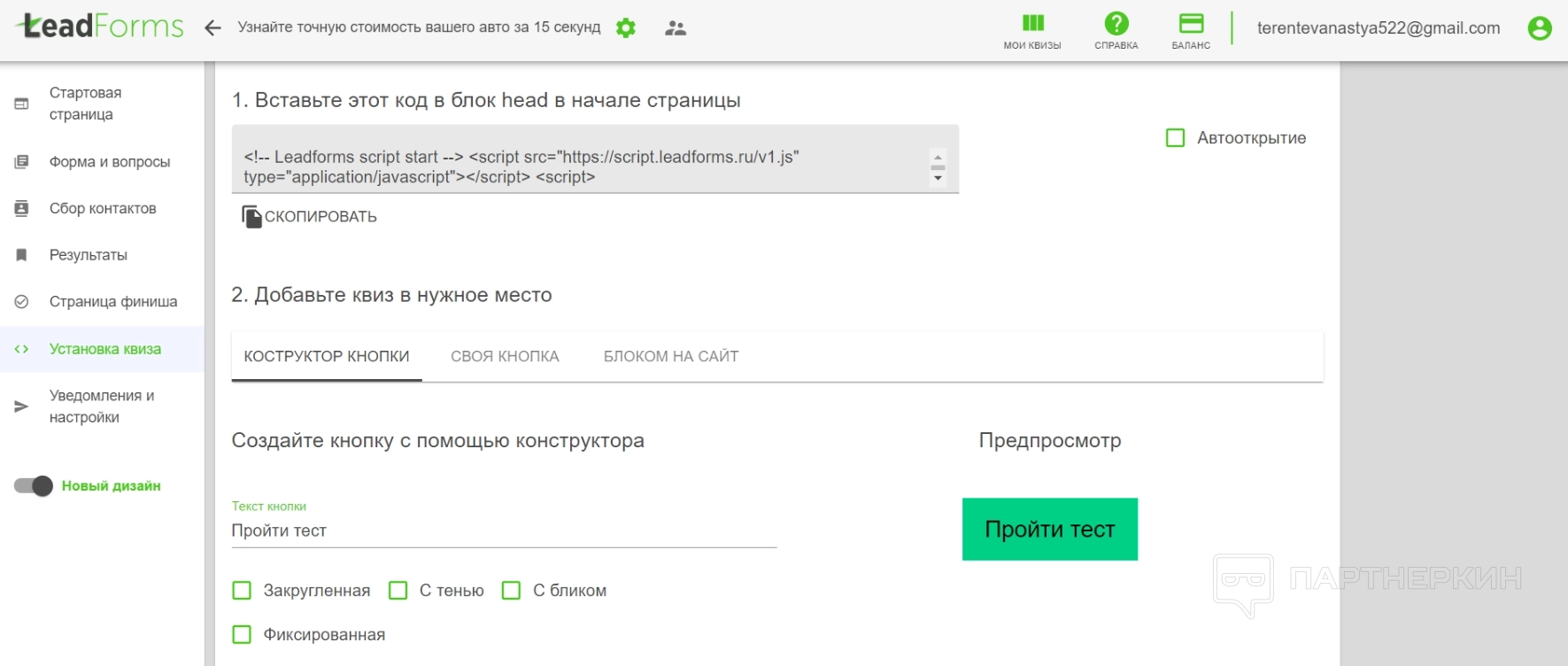Open Стартовая страница in the sidebar
Image resolution: width=1568 pixels, height=666 pixels.
click(85, 104)
